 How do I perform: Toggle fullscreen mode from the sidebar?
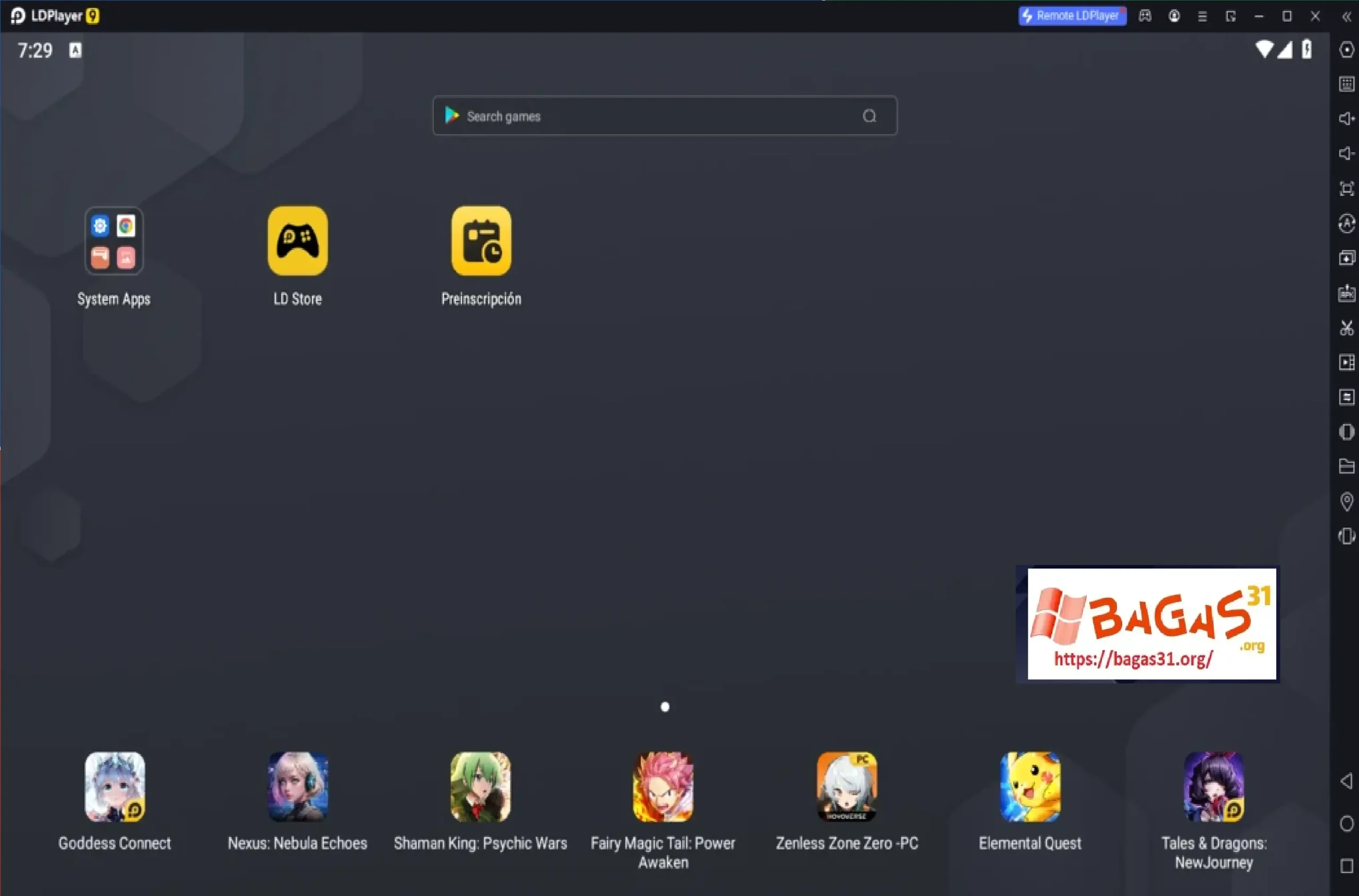click(x=1346, y=188)
